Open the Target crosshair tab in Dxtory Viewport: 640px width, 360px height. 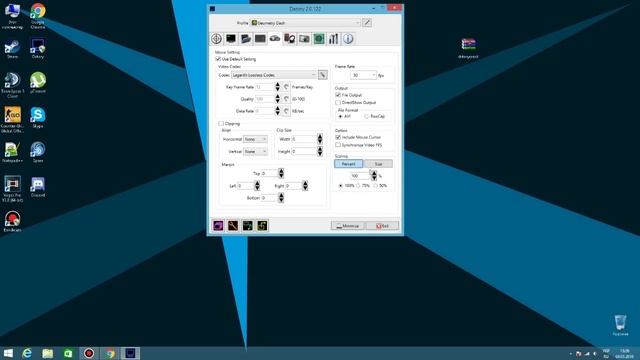coord(216,39)
